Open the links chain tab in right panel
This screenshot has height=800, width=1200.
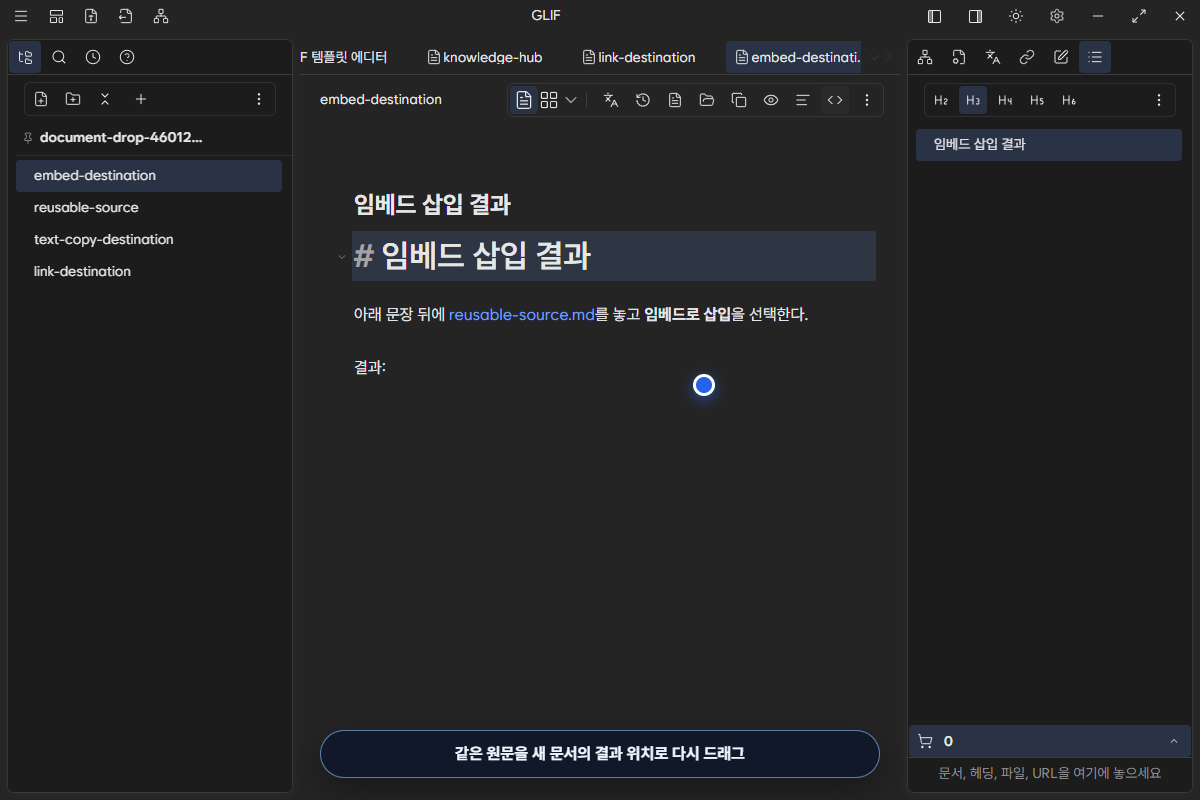click(1027, 57)
